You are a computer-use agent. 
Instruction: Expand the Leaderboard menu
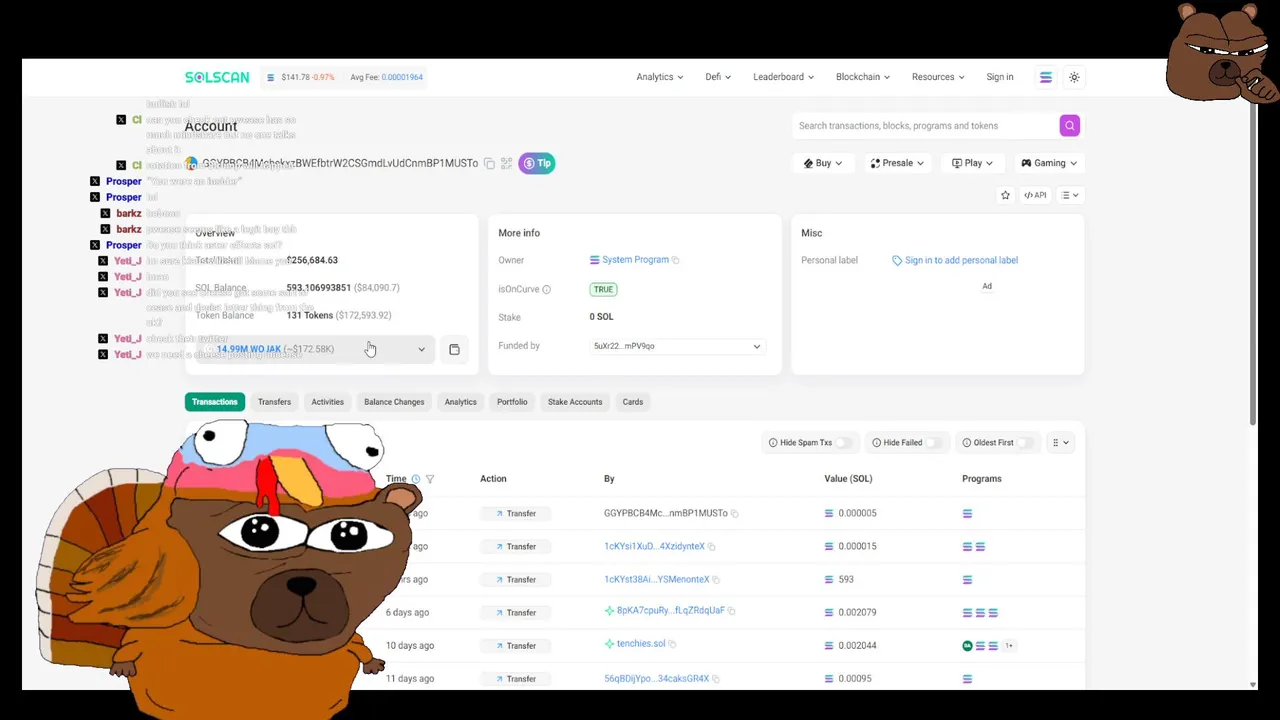[x=783, y=77]
